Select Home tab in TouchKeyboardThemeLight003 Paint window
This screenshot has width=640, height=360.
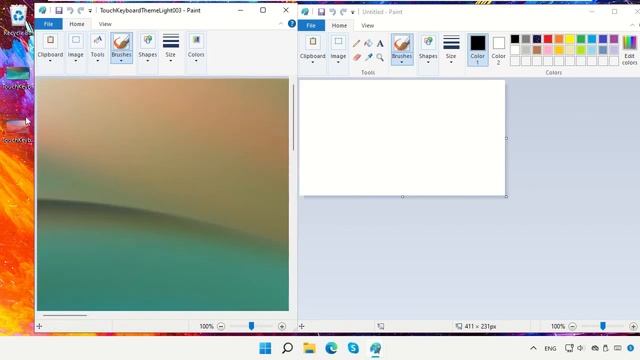click(x=77, y=24)
